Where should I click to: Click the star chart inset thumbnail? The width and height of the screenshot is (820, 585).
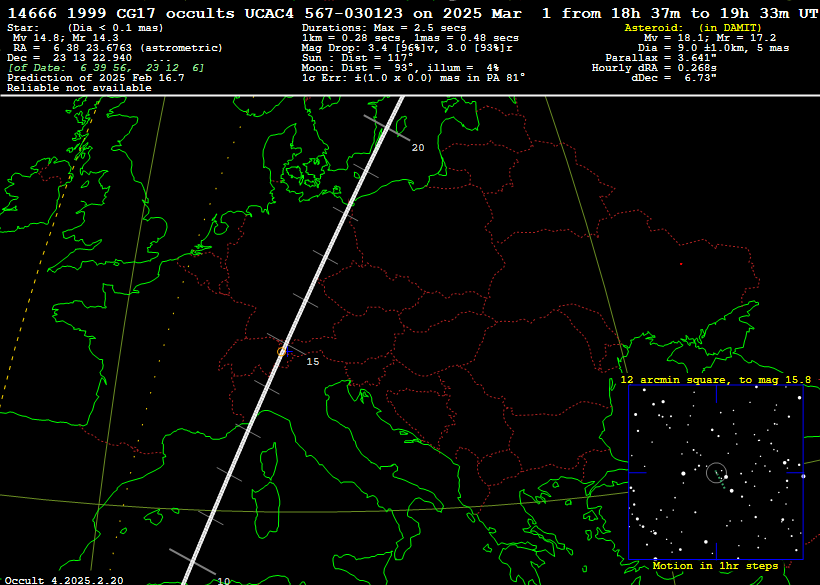pos(716,473)
